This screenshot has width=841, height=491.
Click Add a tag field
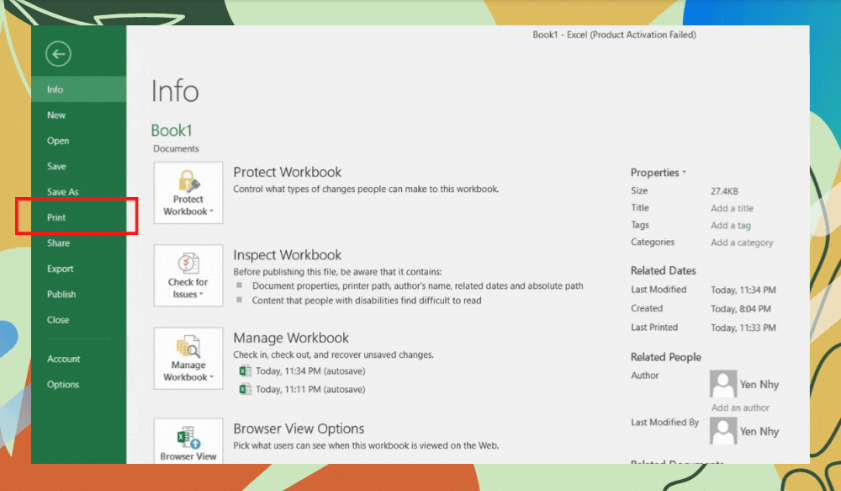[x=730, y=225]
